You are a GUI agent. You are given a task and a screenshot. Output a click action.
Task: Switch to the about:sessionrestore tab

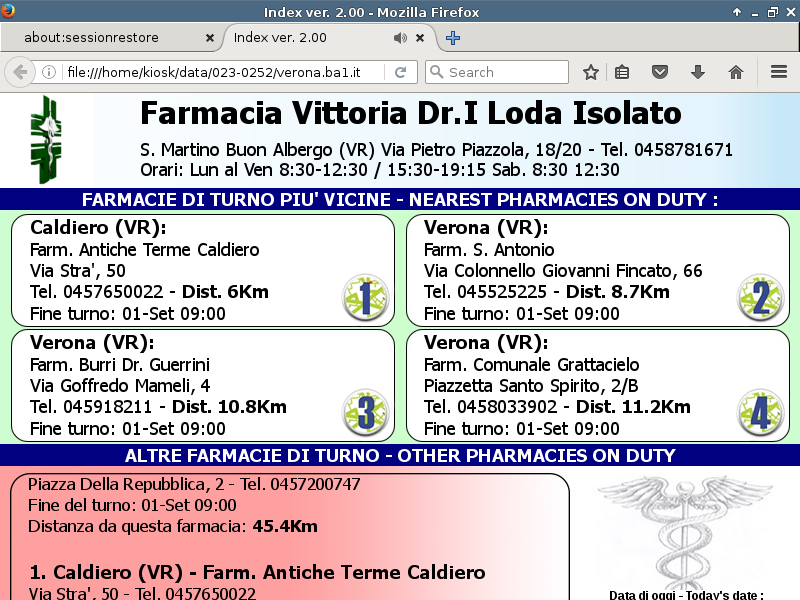click(x=105, y=38)
